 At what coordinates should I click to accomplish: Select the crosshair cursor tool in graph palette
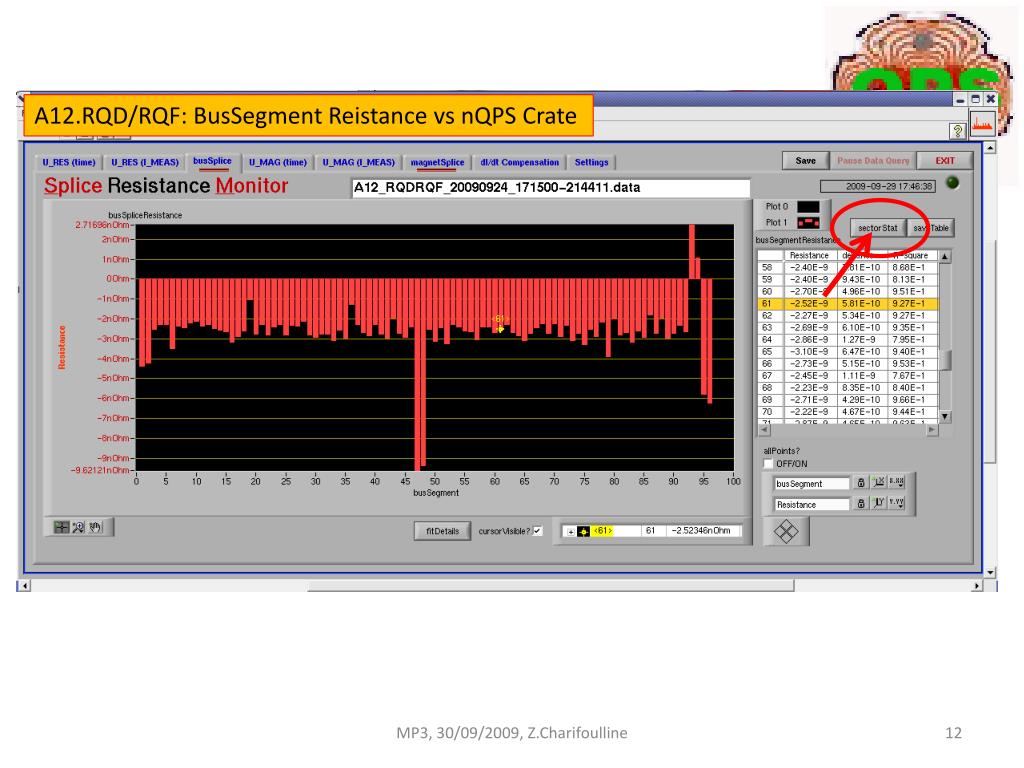[62, 527]
